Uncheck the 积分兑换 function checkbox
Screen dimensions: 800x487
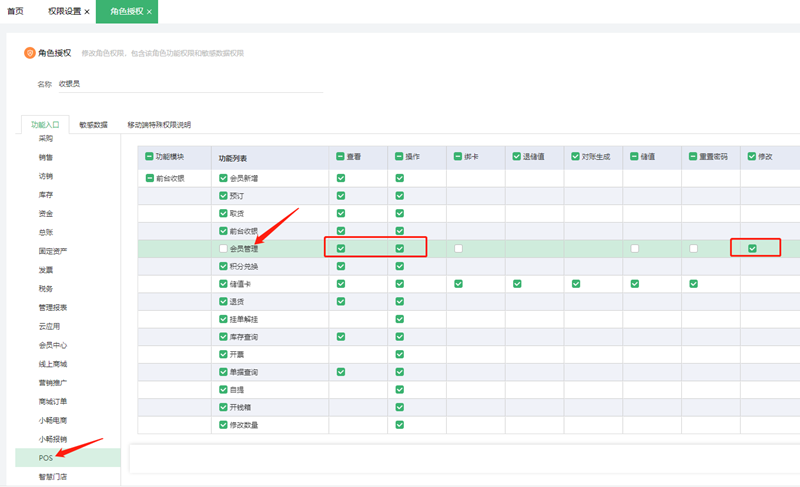point(223,266)
